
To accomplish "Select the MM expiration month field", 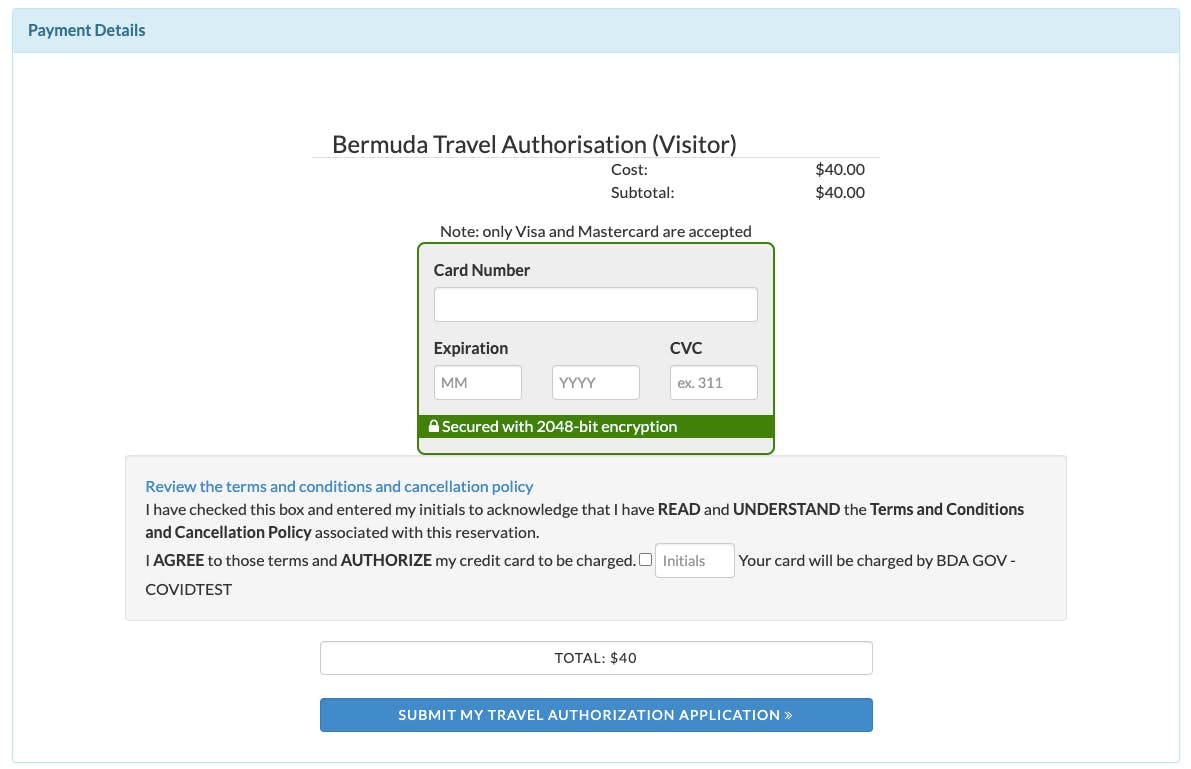I will click(477, 382).
